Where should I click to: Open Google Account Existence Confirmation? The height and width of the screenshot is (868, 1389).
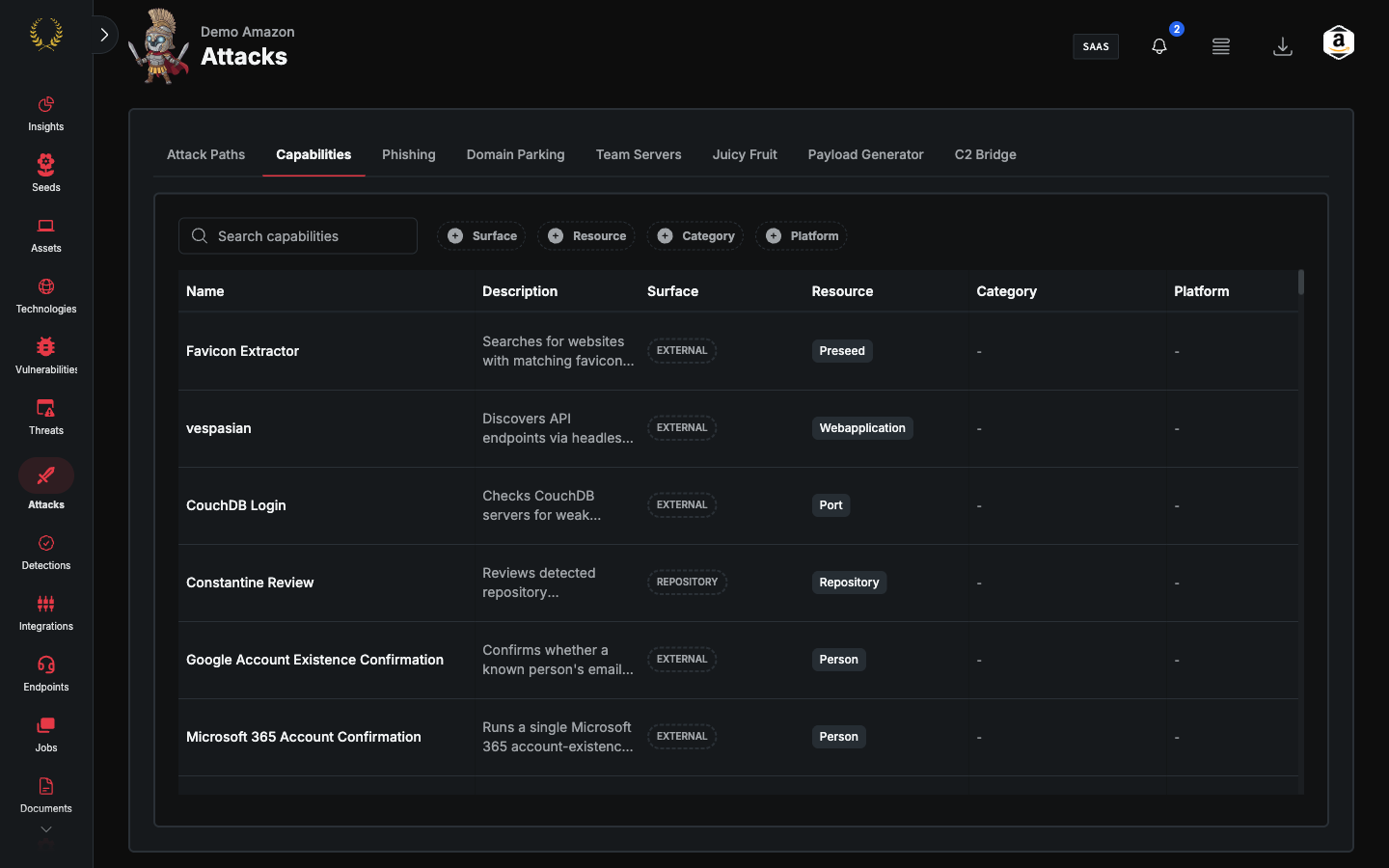(x=314, y=660)
